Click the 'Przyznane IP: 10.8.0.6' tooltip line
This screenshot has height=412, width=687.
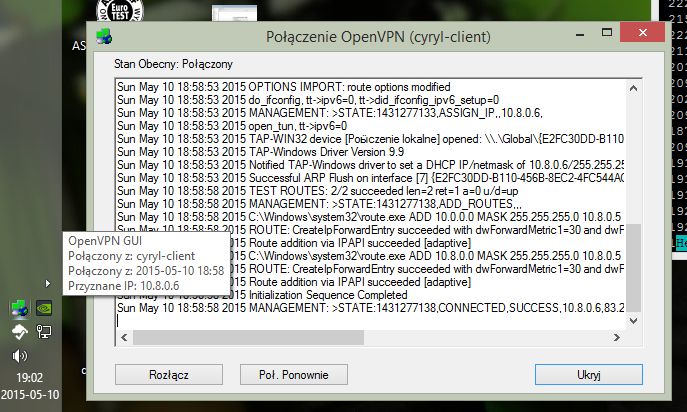point(124,286)
